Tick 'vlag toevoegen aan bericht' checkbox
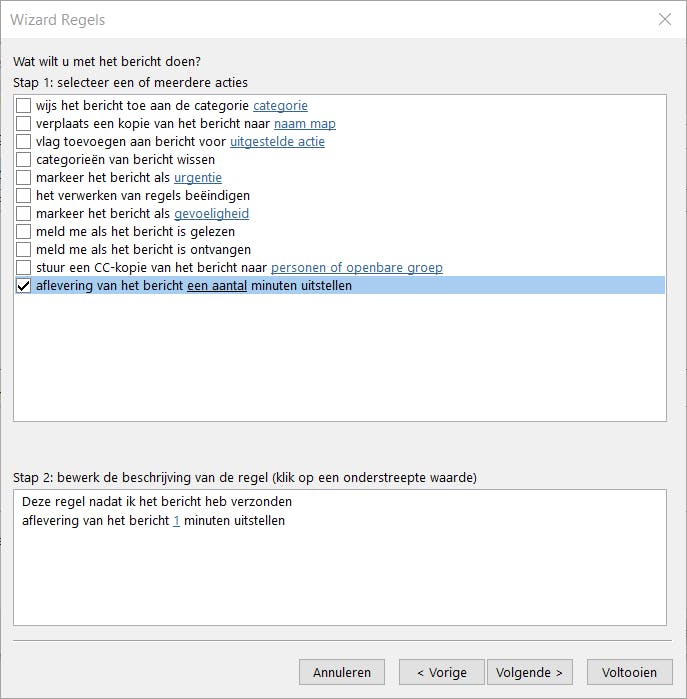687x699 pixels. pyautogui.click(x=24, y=142)
